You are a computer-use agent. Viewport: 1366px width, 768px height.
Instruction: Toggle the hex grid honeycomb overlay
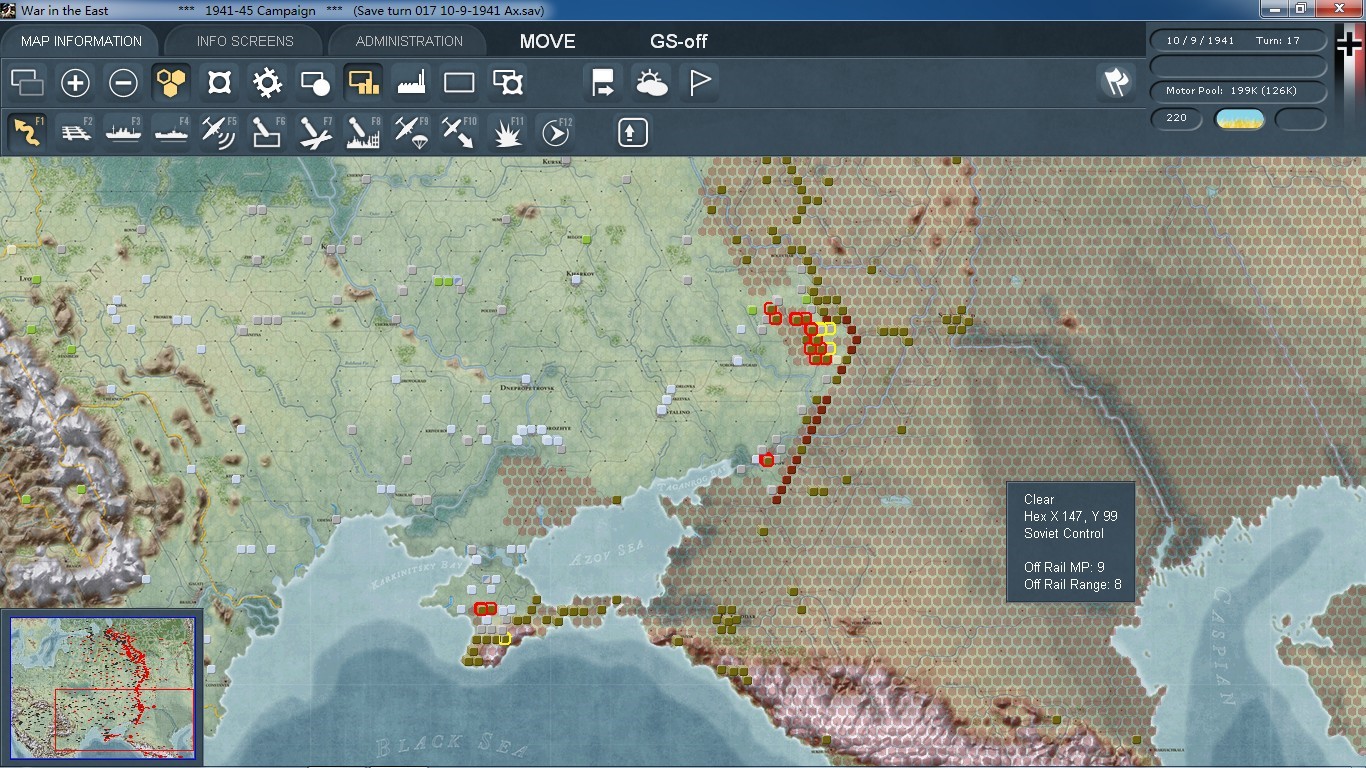click(x=171, y=82)
